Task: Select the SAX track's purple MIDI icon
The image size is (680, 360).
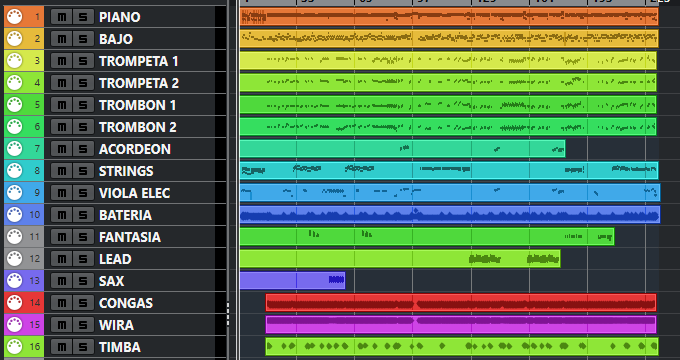Action: (x=14, y=281)
